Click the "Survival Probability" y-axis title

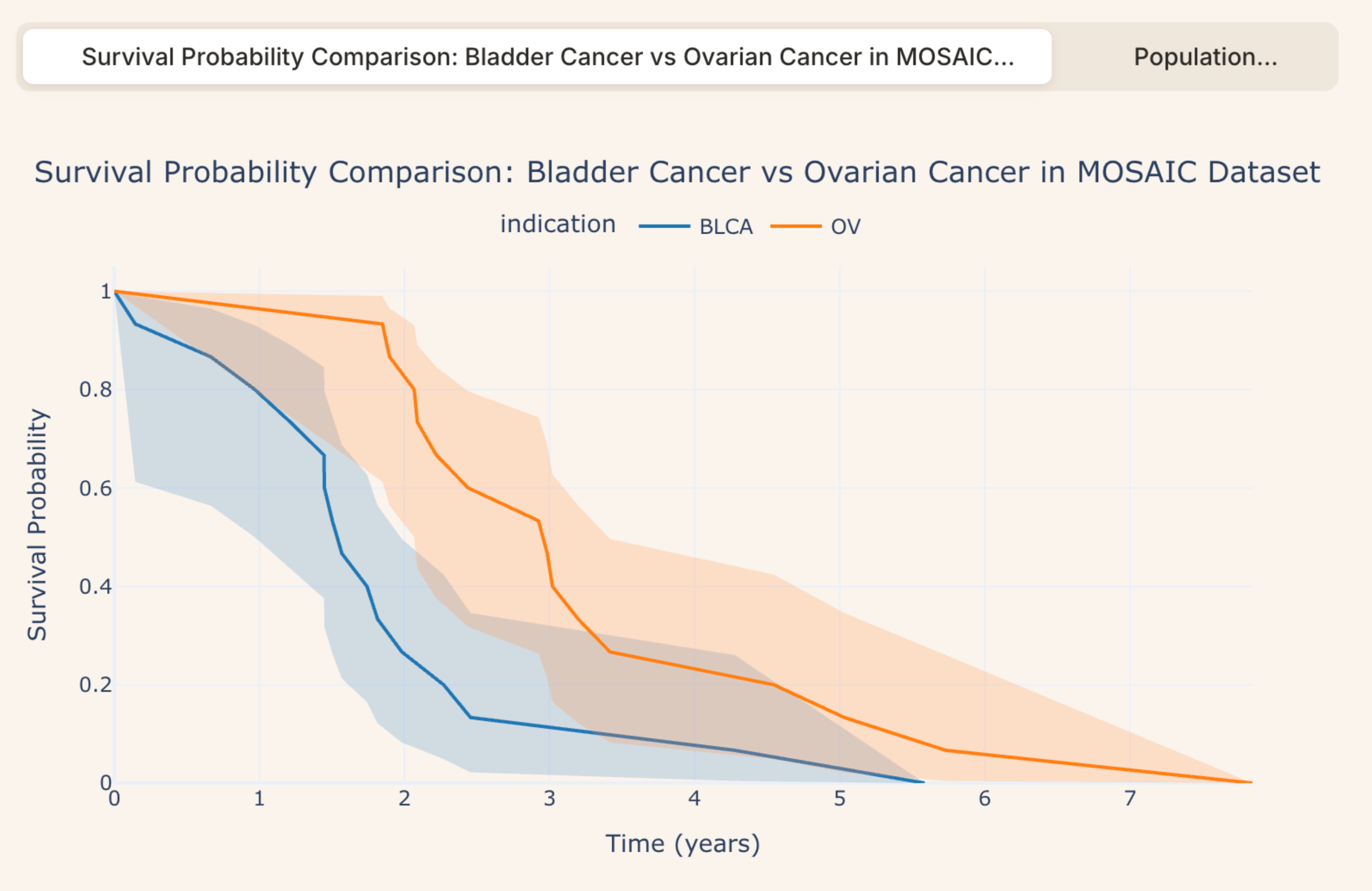(37, 524)
